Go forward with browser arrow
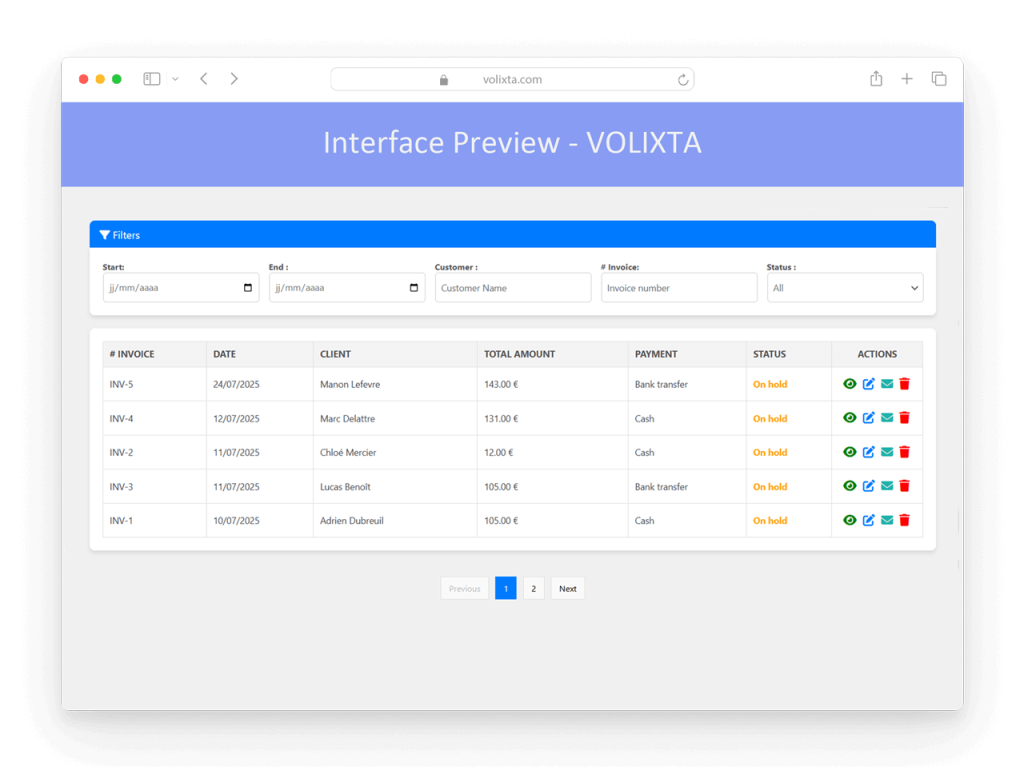The image size is (1024, 767). coord(234,79)
